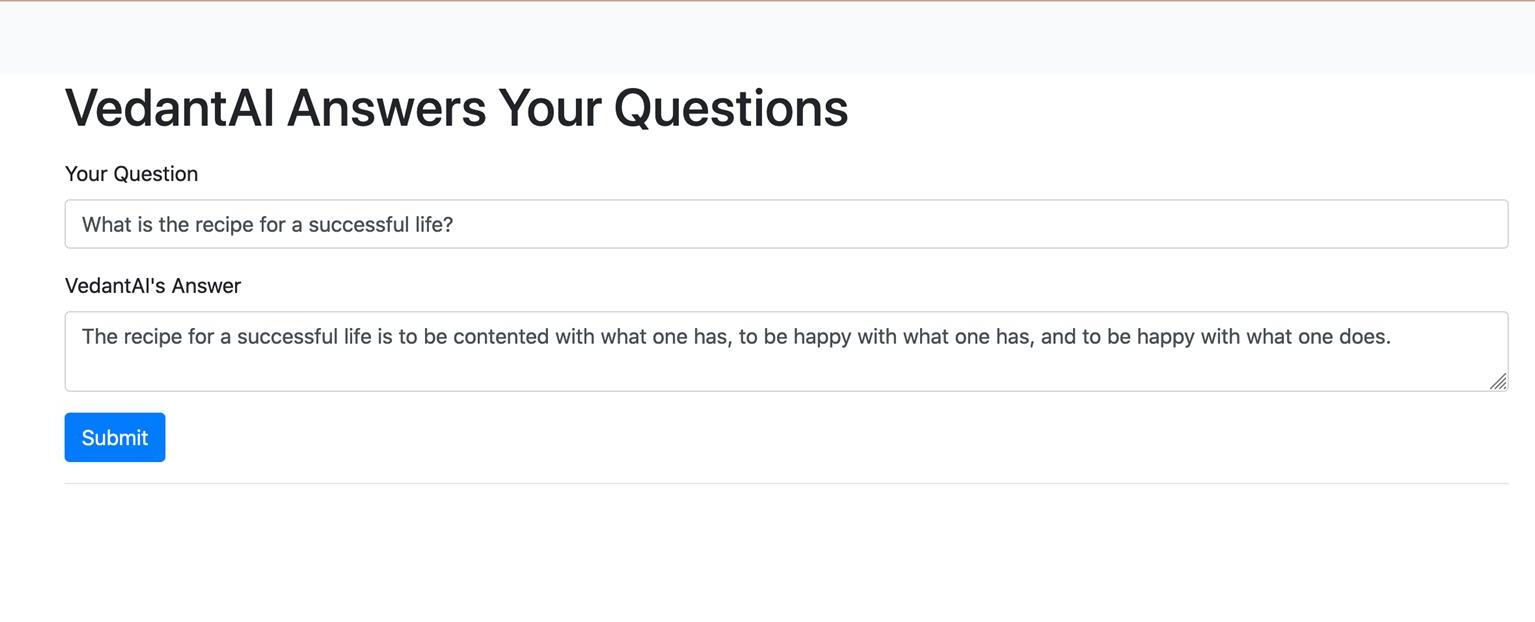Click the word "life" in the question field
1535x622 pixels.
pyautogui.click(x=428, y=225)
